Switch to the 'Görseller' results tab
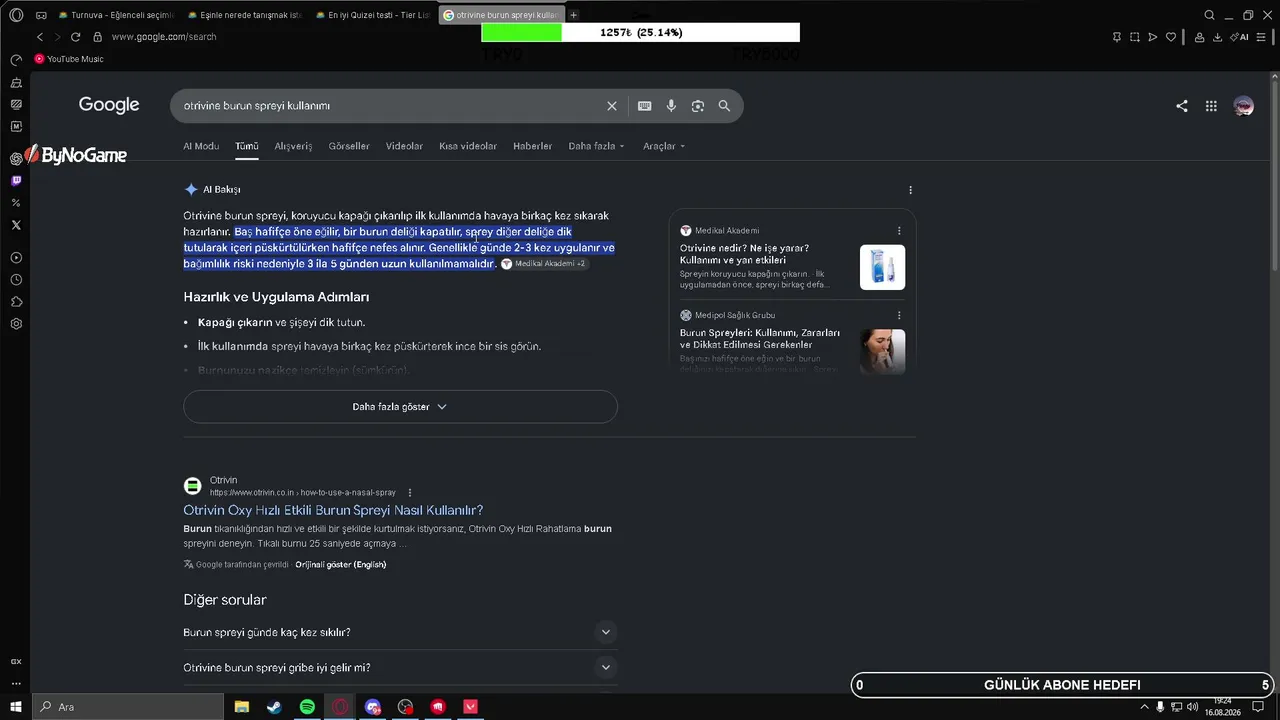This screenshot has height=720, width=1280. coord(349,146)
